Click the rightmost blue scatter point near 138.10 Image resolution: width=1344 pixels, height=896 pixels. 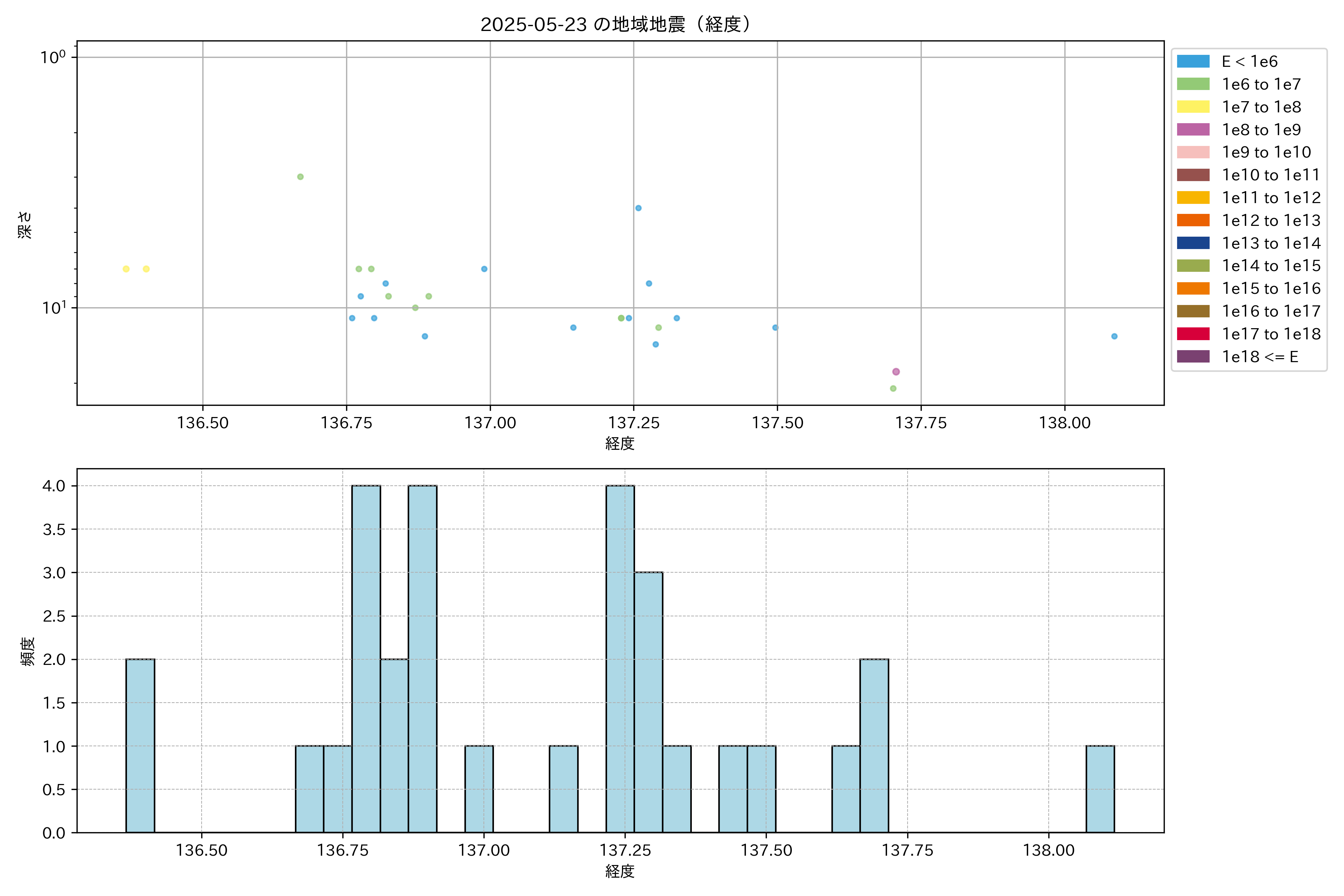1114,337
